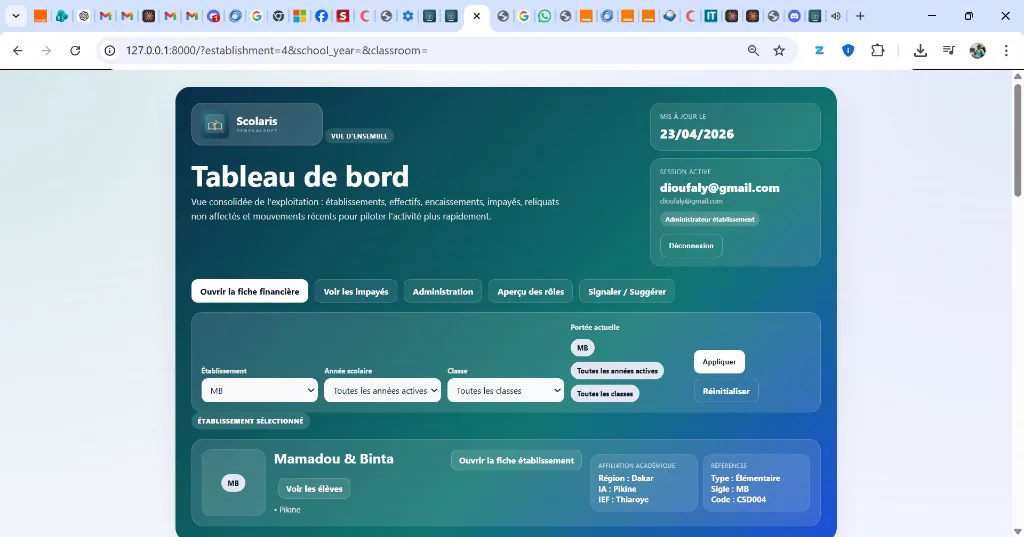Click the Région : Dakar text
The height and width of the screenshot is (537, 1024).
[626, 478]
